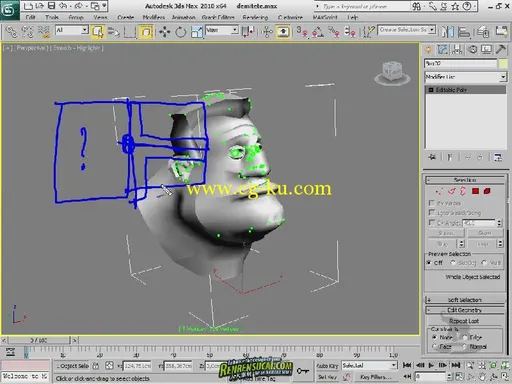512x384 pixels.
Task: Toggle the Window/Crossing selection icon
Action: point(146,32)
